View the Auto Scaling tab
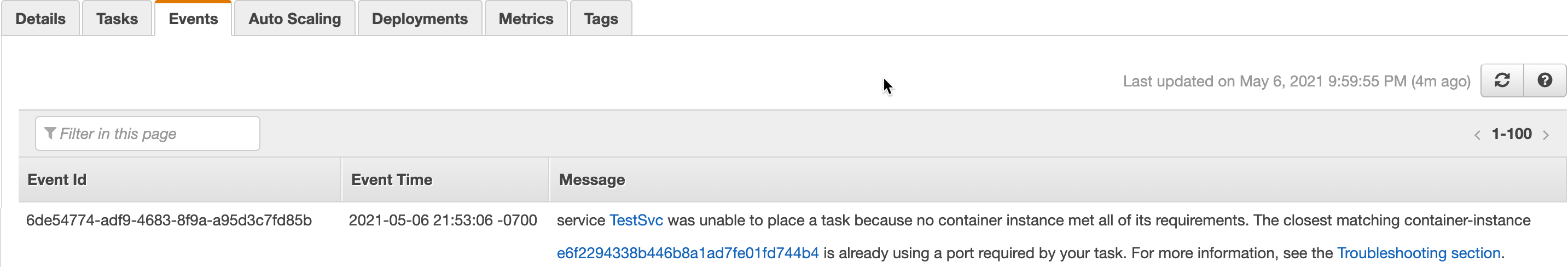 click(x=294, y=19)
